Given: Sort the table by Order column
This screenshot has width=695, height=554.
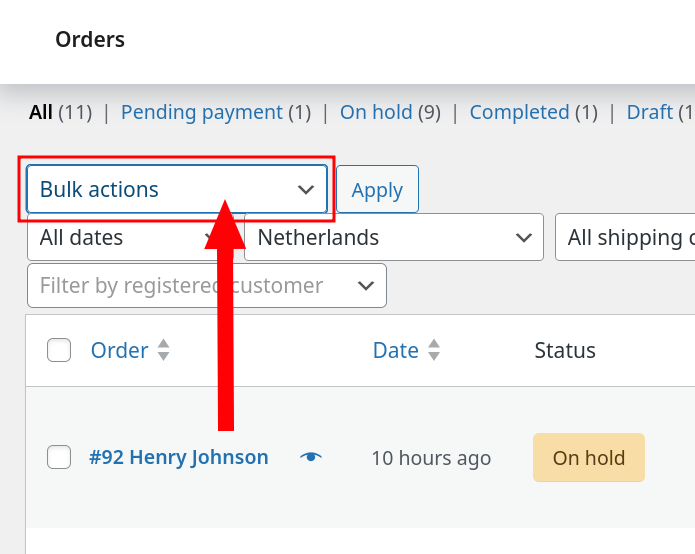Looking at the screenshot, I should click(119, 350).
